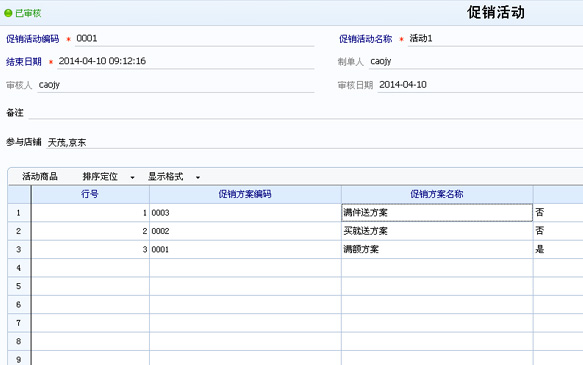Click the 审核日期 field showing 2014-04-10
Image resolution: width=583 pixels, height=365 pixels.
[480, 85]
